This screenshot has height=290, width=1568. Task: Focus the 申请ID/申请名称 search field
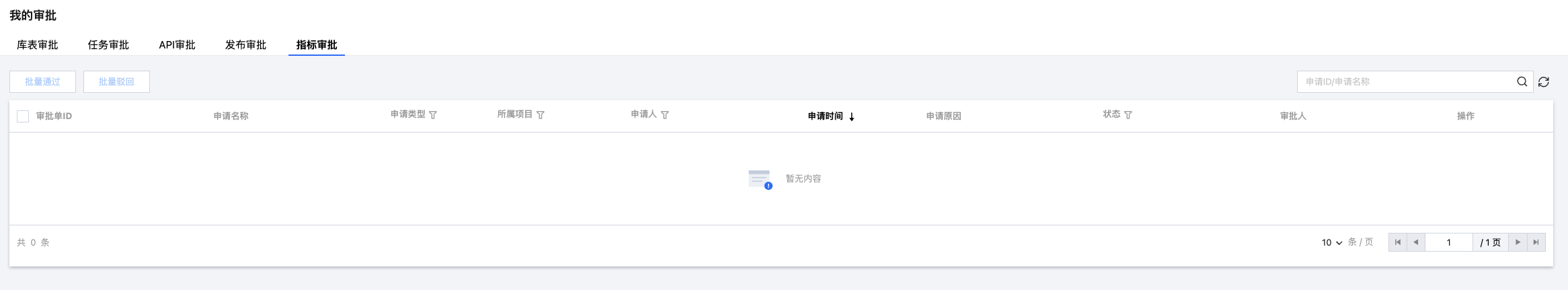click(x=1405, y=81)
